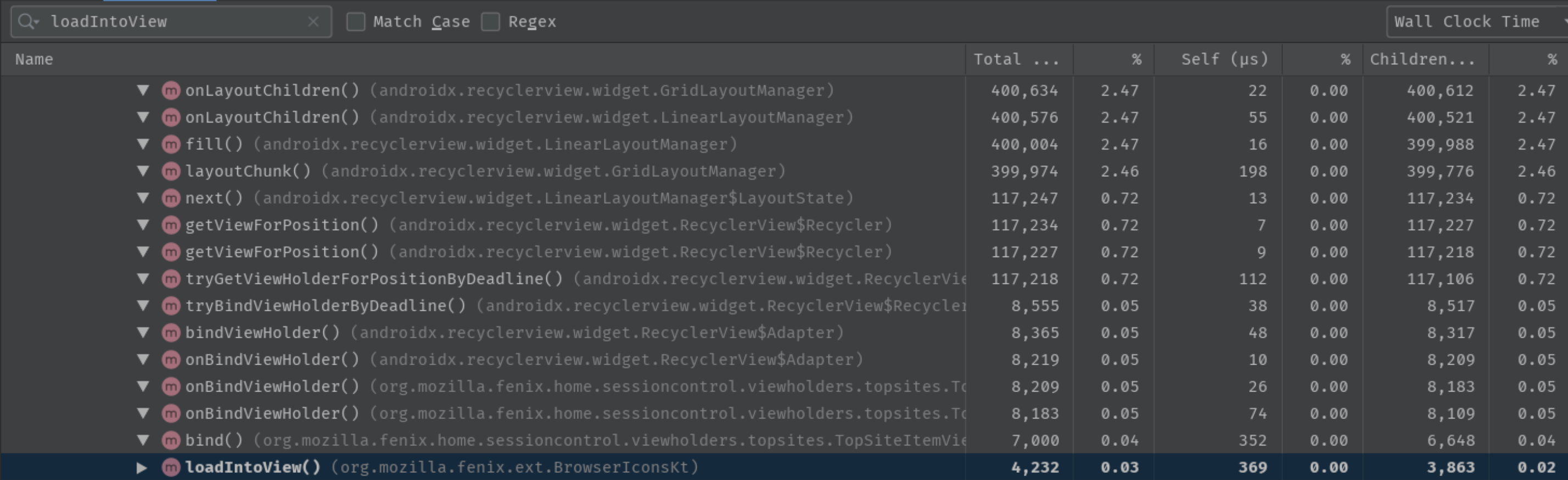Click the method icon beside fill()
The image size is (1568, 480).
click(171, 144)
